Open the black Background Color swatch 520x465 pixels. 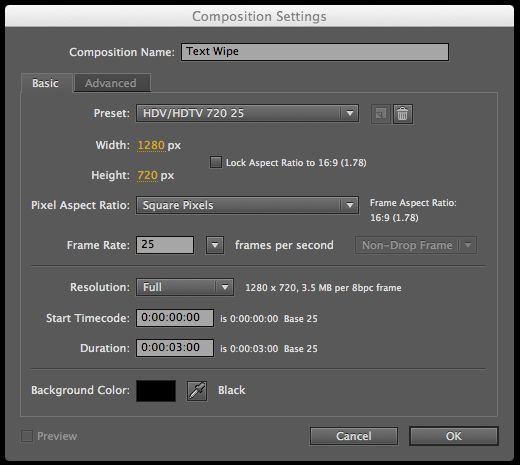point(156,391)
